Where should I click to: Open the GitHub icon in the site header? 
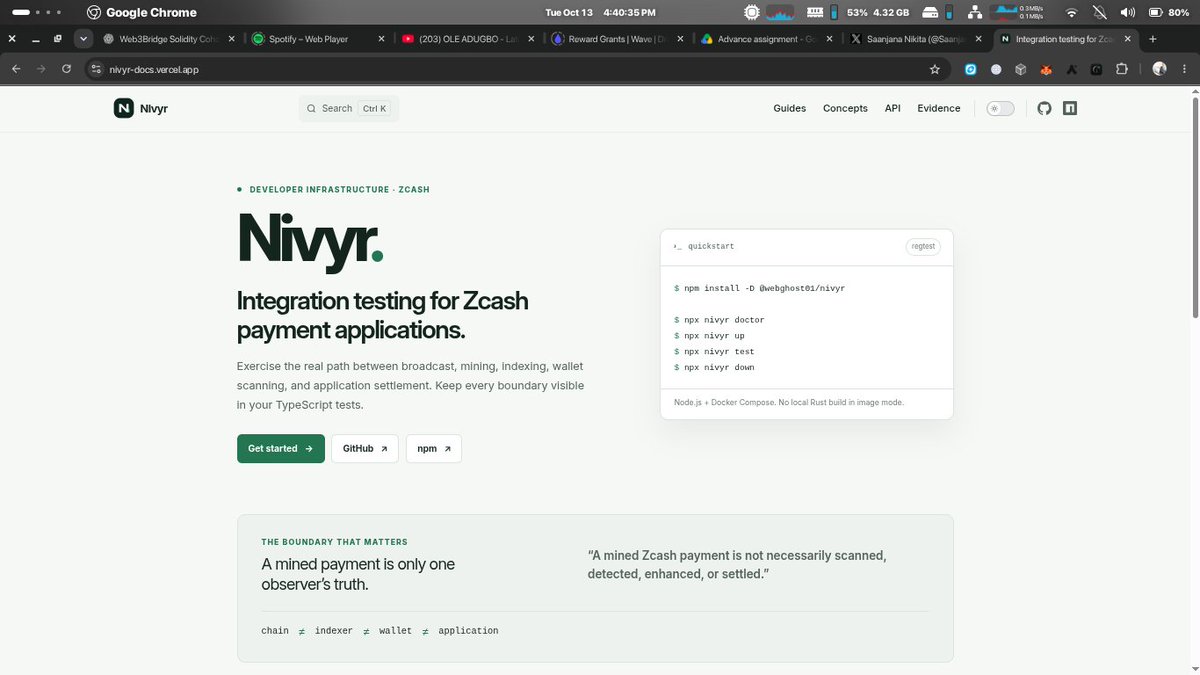click(x=1044, y=108)
